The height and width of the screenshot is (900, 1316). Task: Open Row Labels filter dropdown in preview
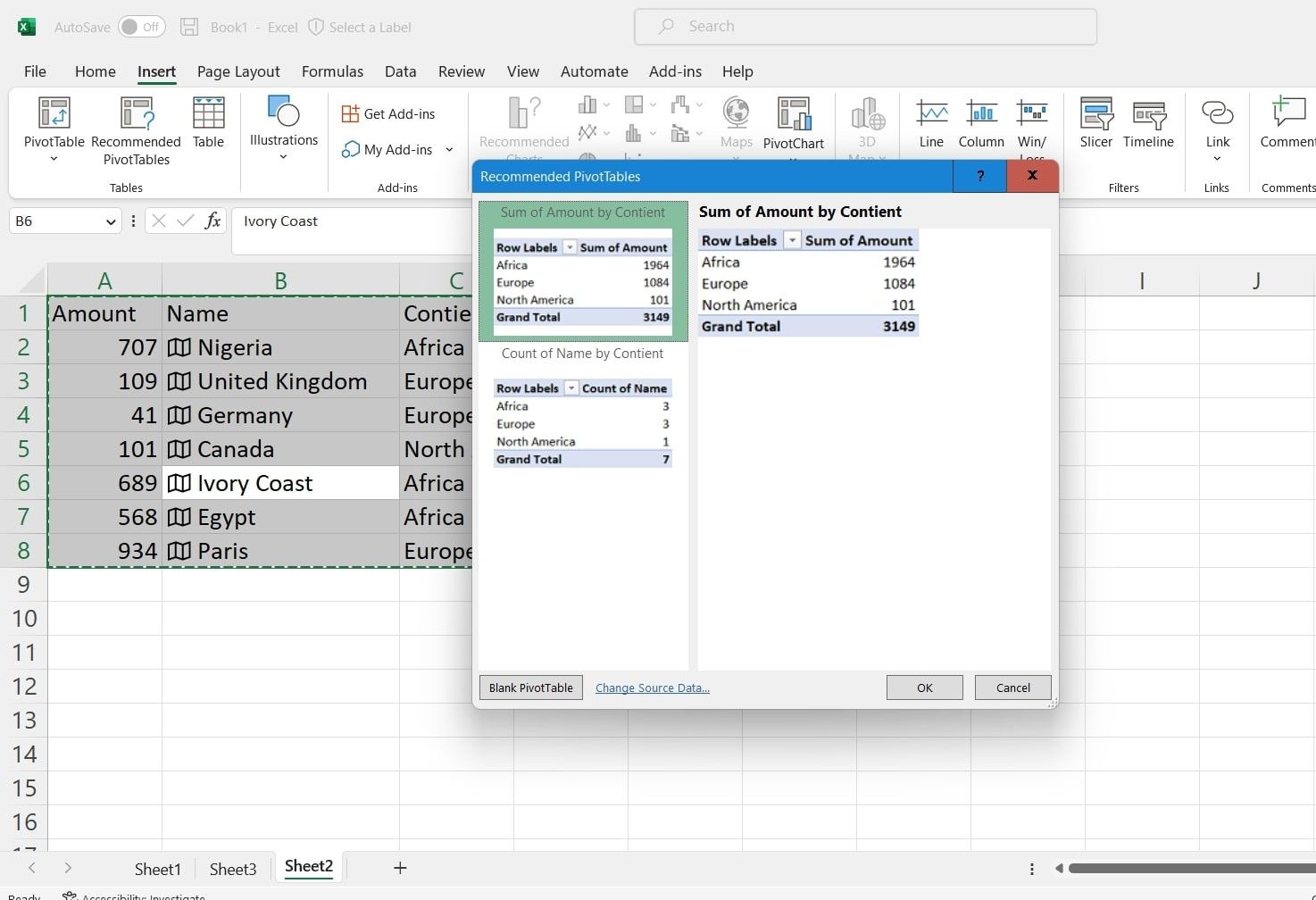pos(792,241)
